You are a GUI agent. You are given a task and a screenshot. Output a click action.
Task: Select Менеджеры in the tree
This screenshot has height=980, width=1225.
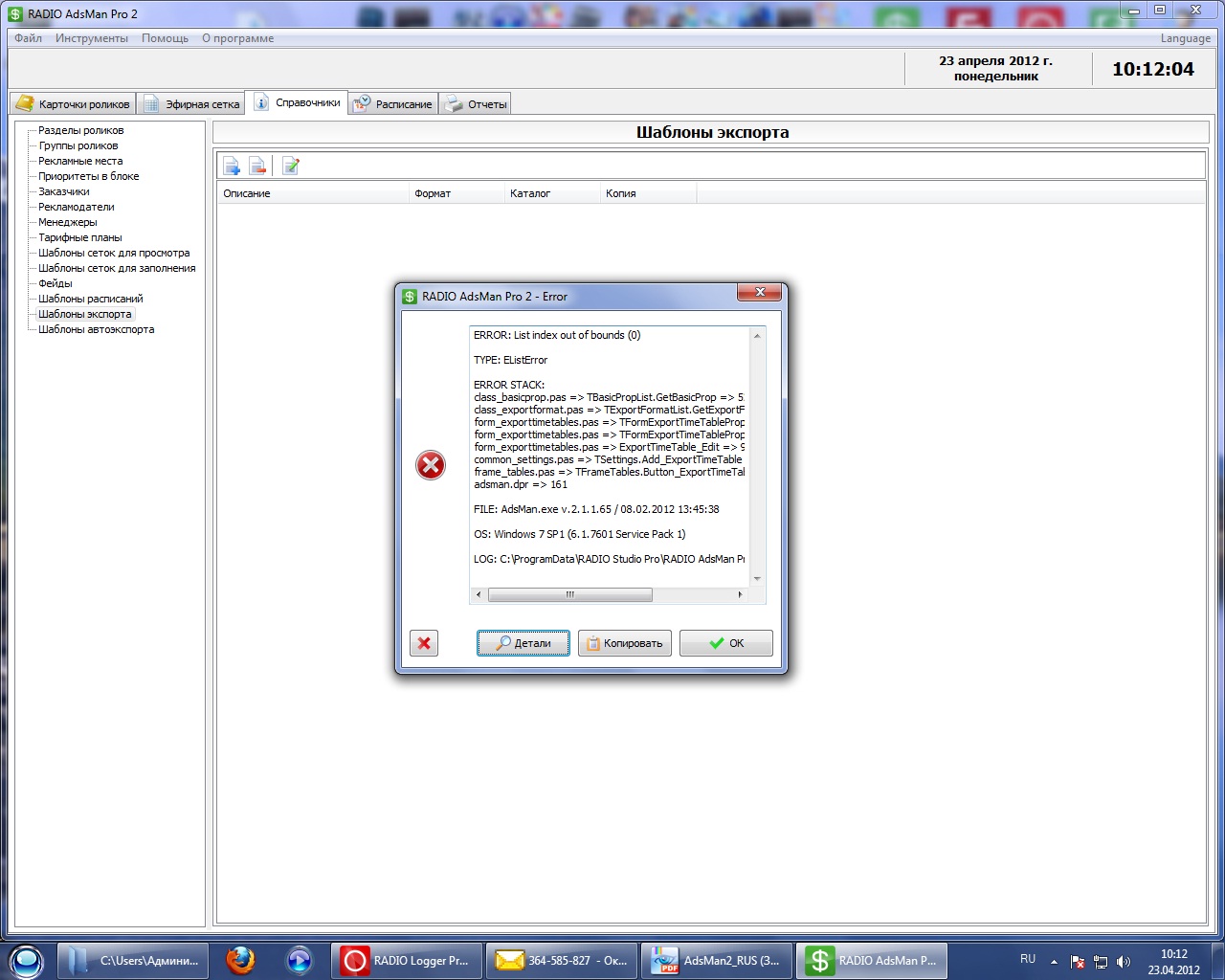68,222
